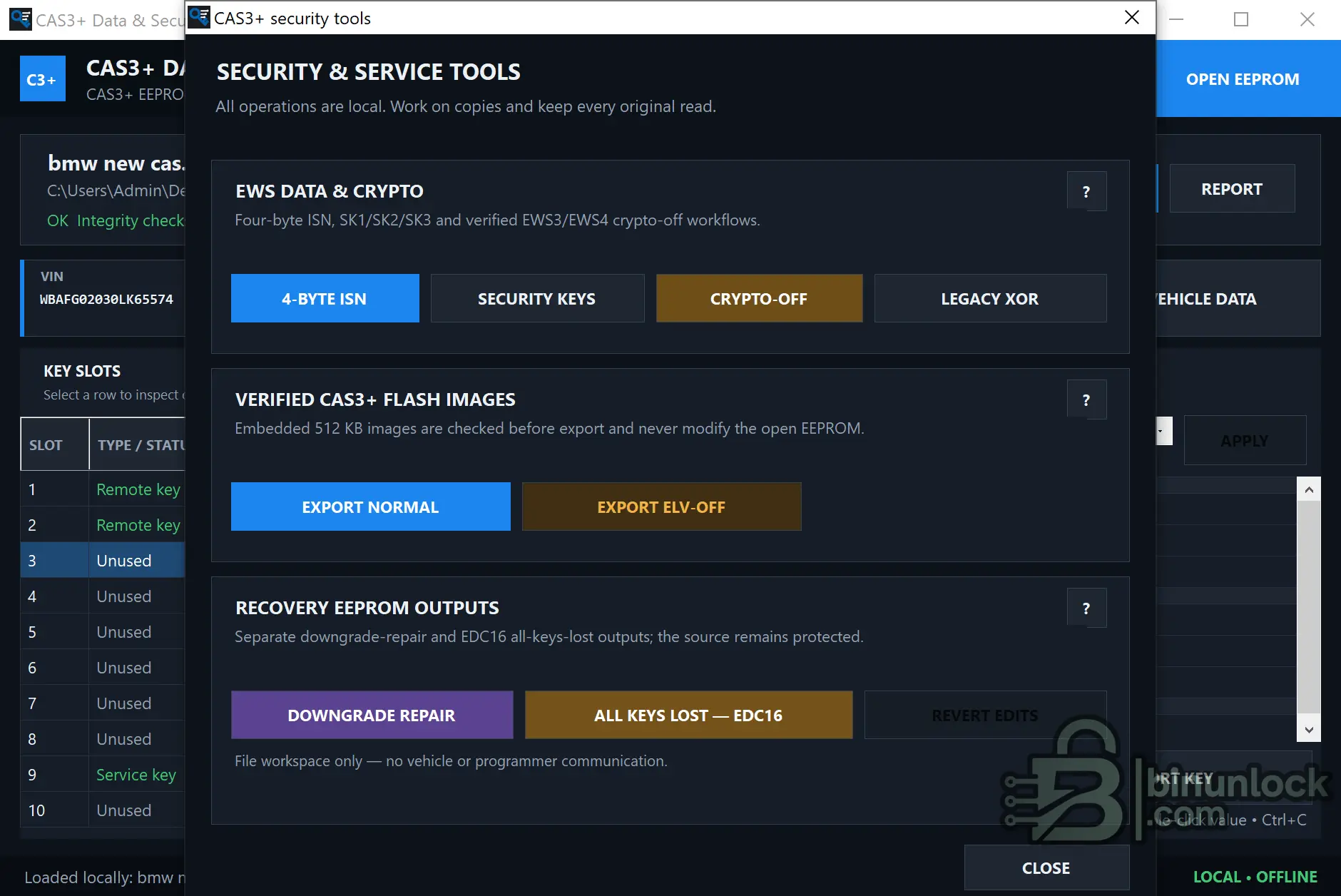This screenshot has width=1341, height=896.
Task: Click the main window title bar app icon
Action: [x=21, y=19]
